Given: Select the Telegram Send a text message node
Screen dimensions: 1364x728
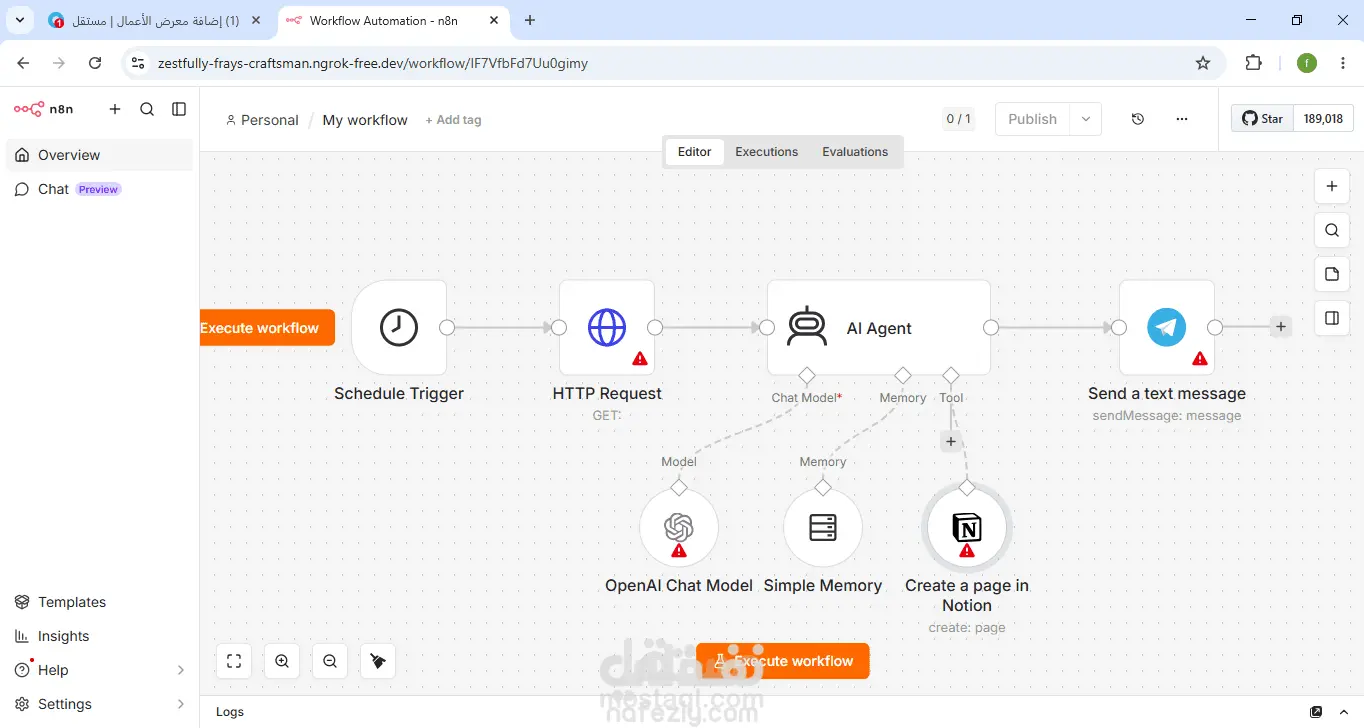Looking at the screenshot, I should [x=1167, y=327].
